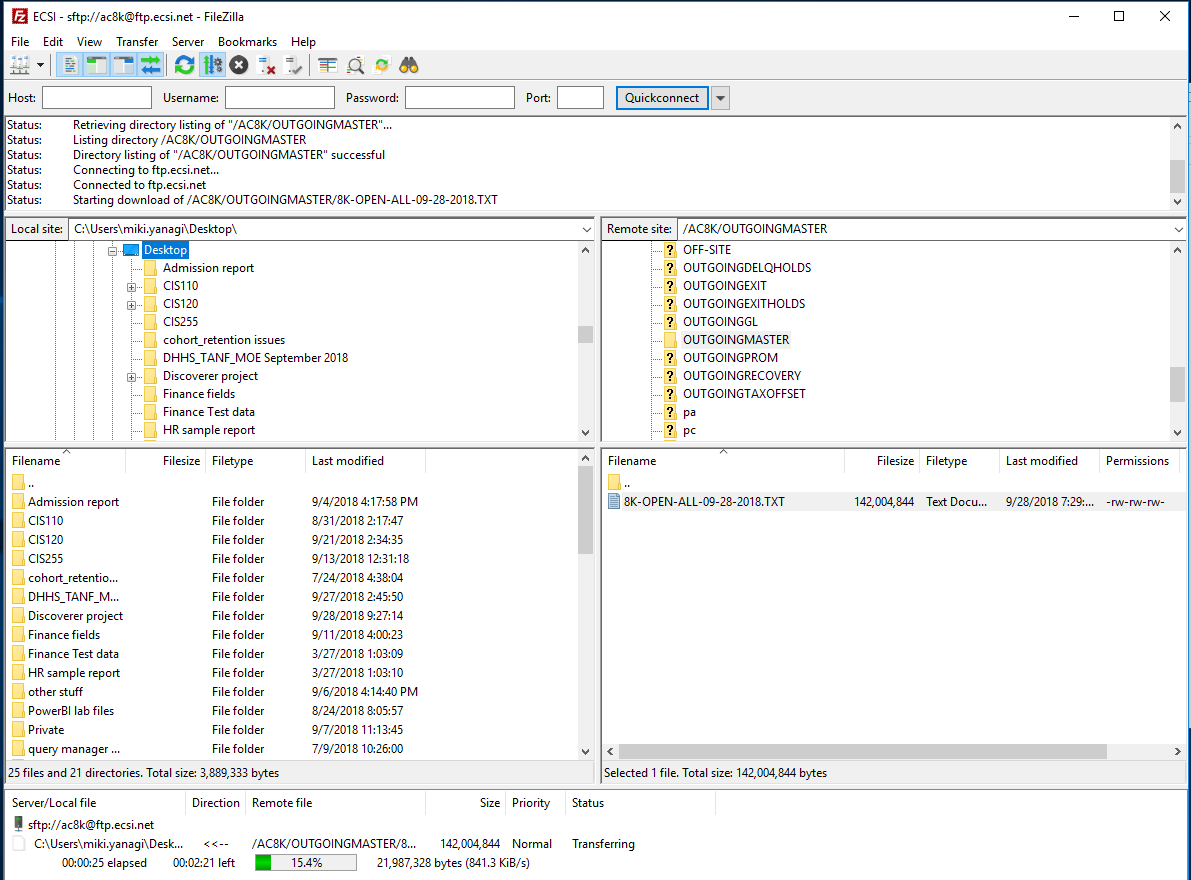This screenshot has height=880, width=1191.
Task: Click the remote file list horizontal scrollbar
Action: coord(862,751)
